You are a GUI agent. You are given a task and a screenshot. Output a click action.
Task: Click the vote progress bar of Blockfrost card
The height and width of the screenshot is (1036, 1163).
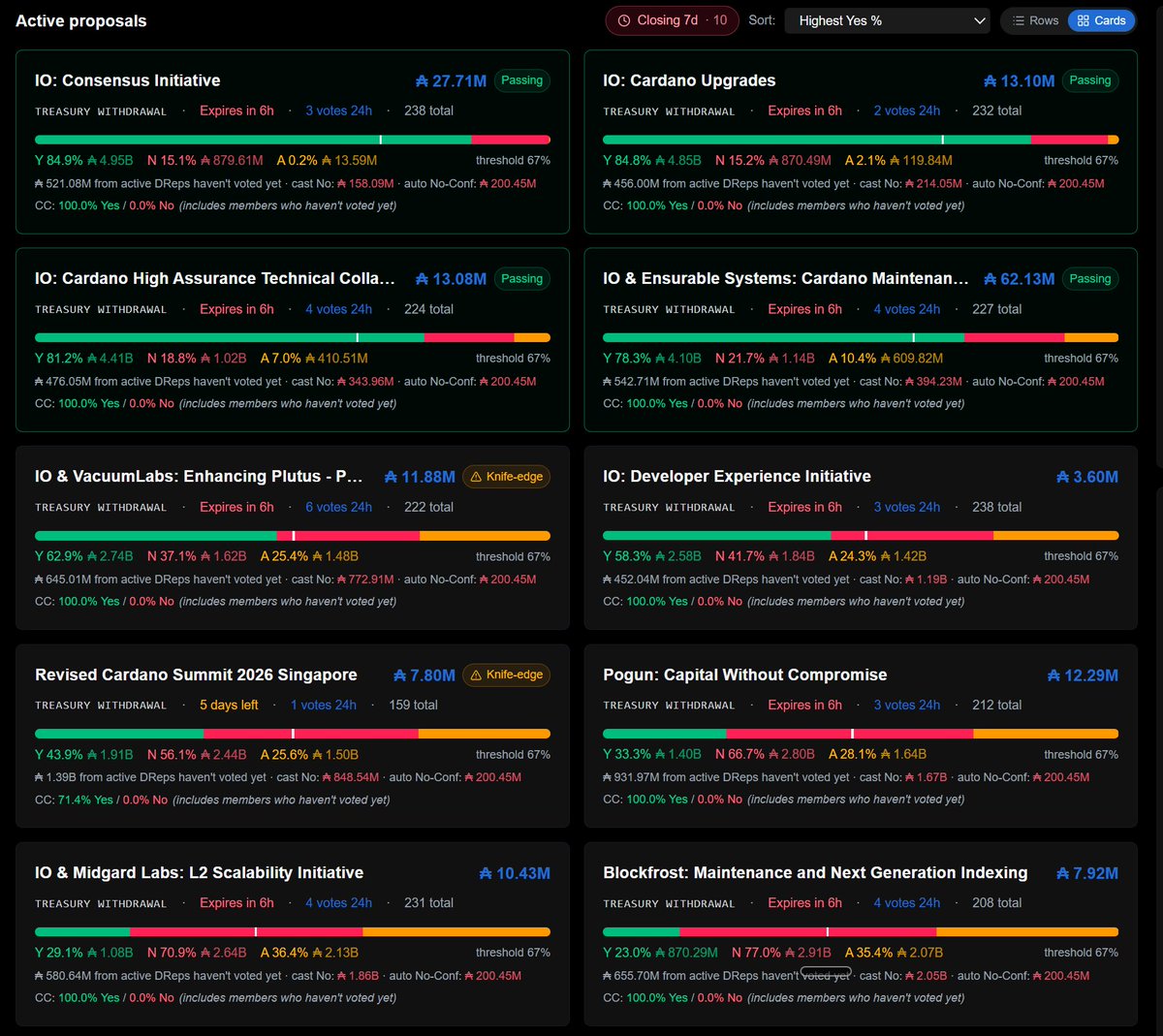click(861, 931)
